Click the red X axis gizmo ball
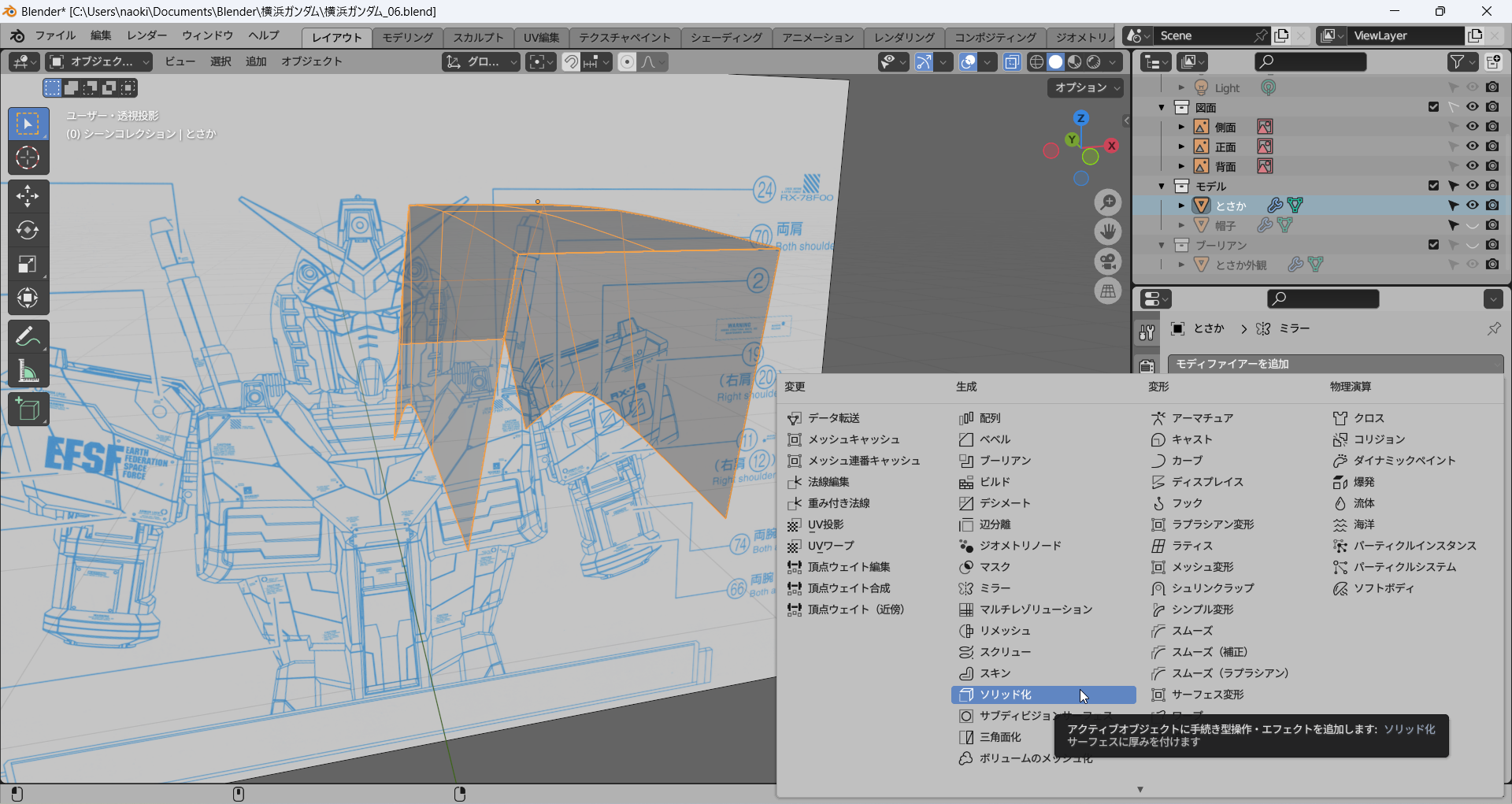 point(1111,146)
